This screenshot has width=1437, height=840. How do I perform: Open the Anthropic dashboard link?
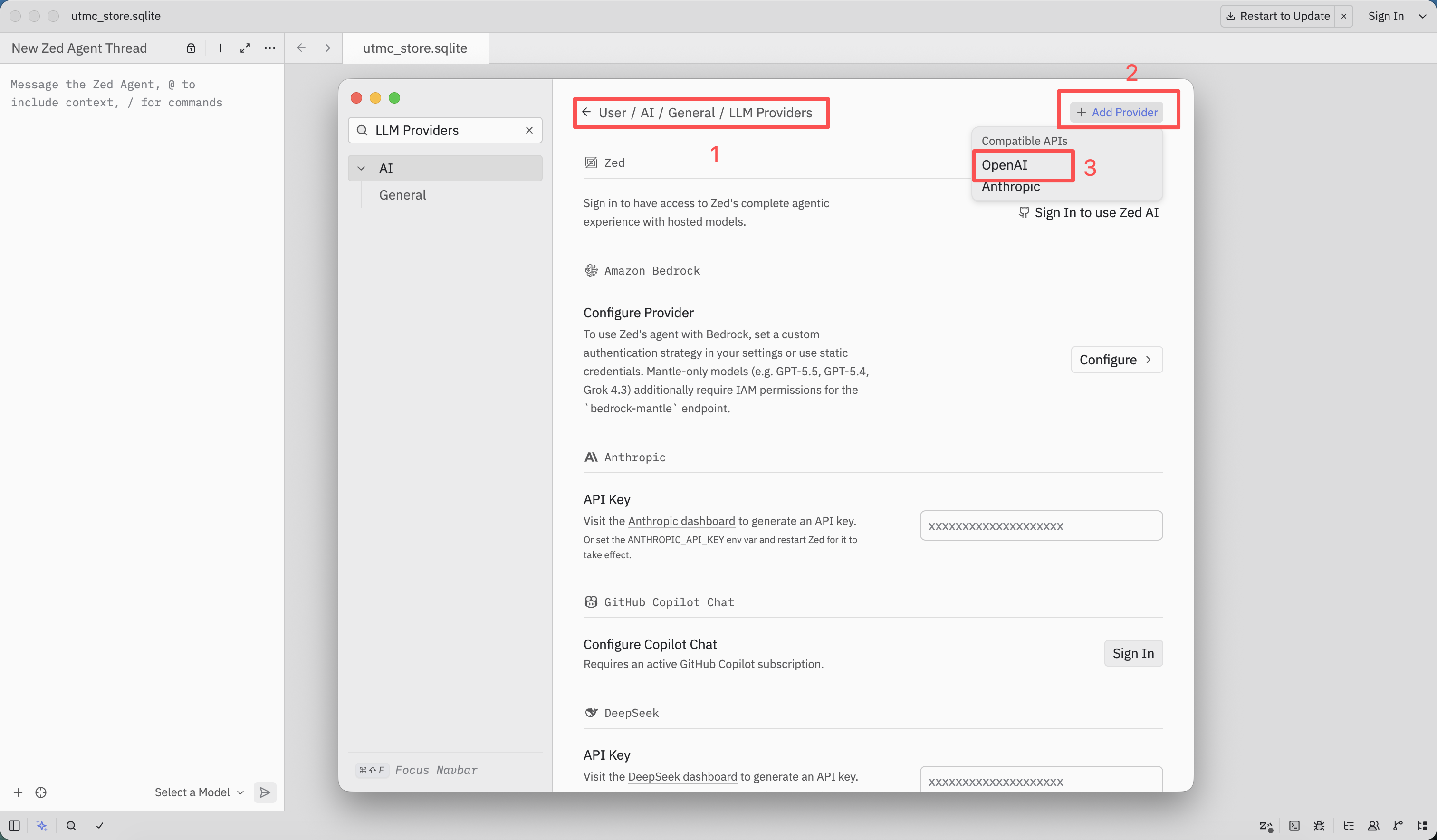click(681, 521)
